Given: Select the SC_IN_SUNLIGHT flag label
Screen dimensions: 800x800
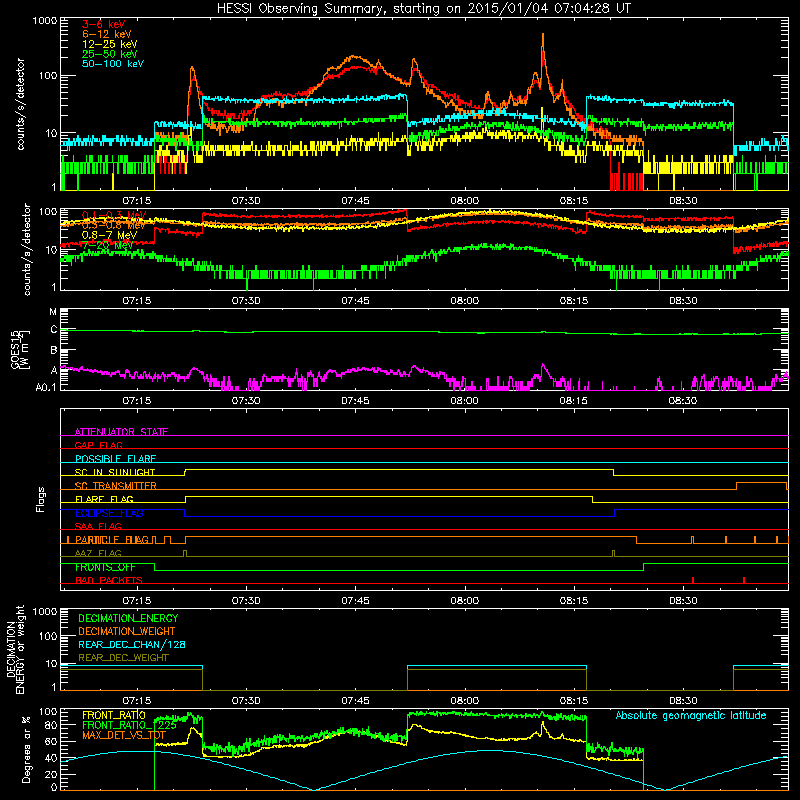Looking at the screenshot, I should pyautogui.click(x=115, y=472).
